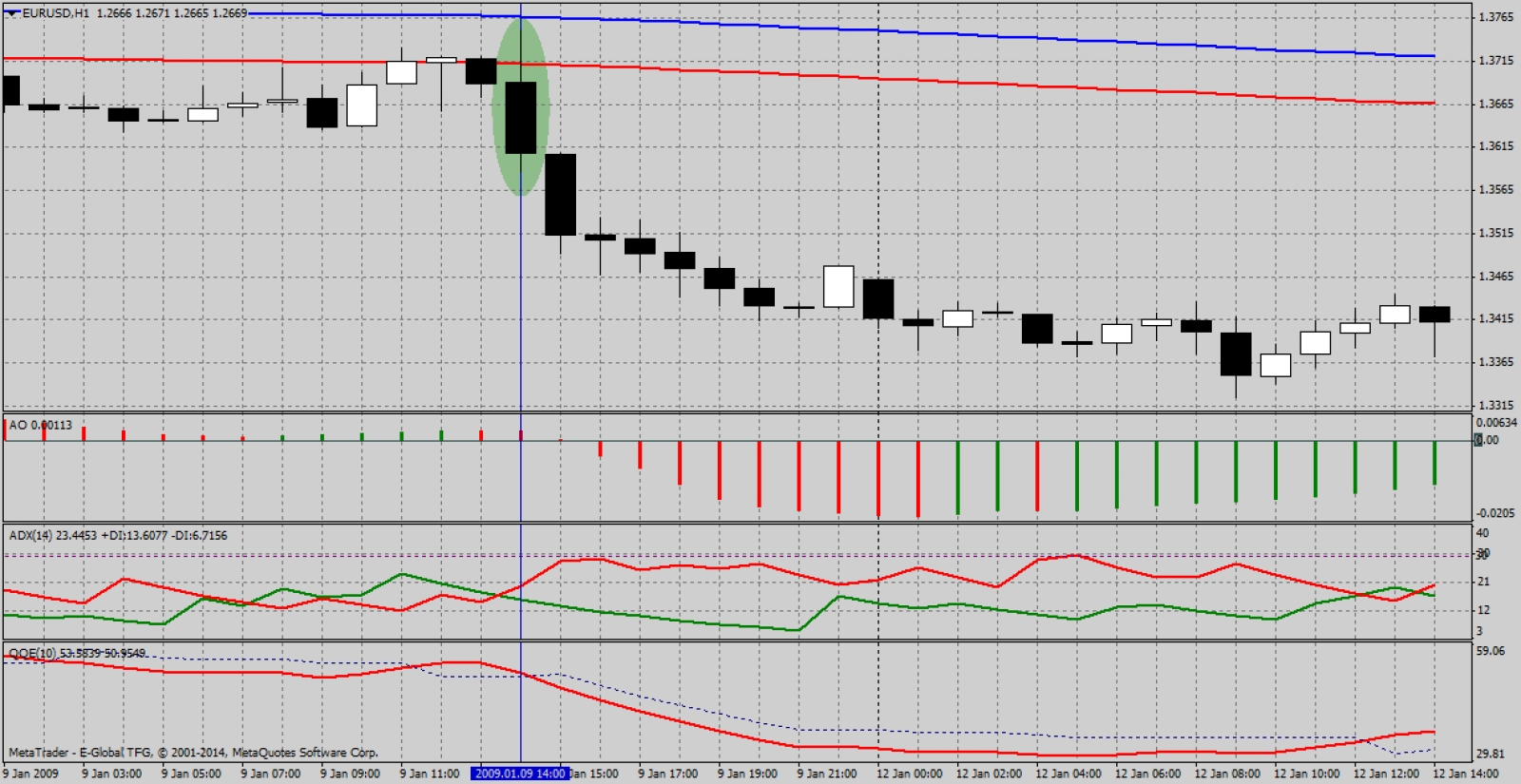Click the EURUSD,H1 chart title text

tap(56, 13)
